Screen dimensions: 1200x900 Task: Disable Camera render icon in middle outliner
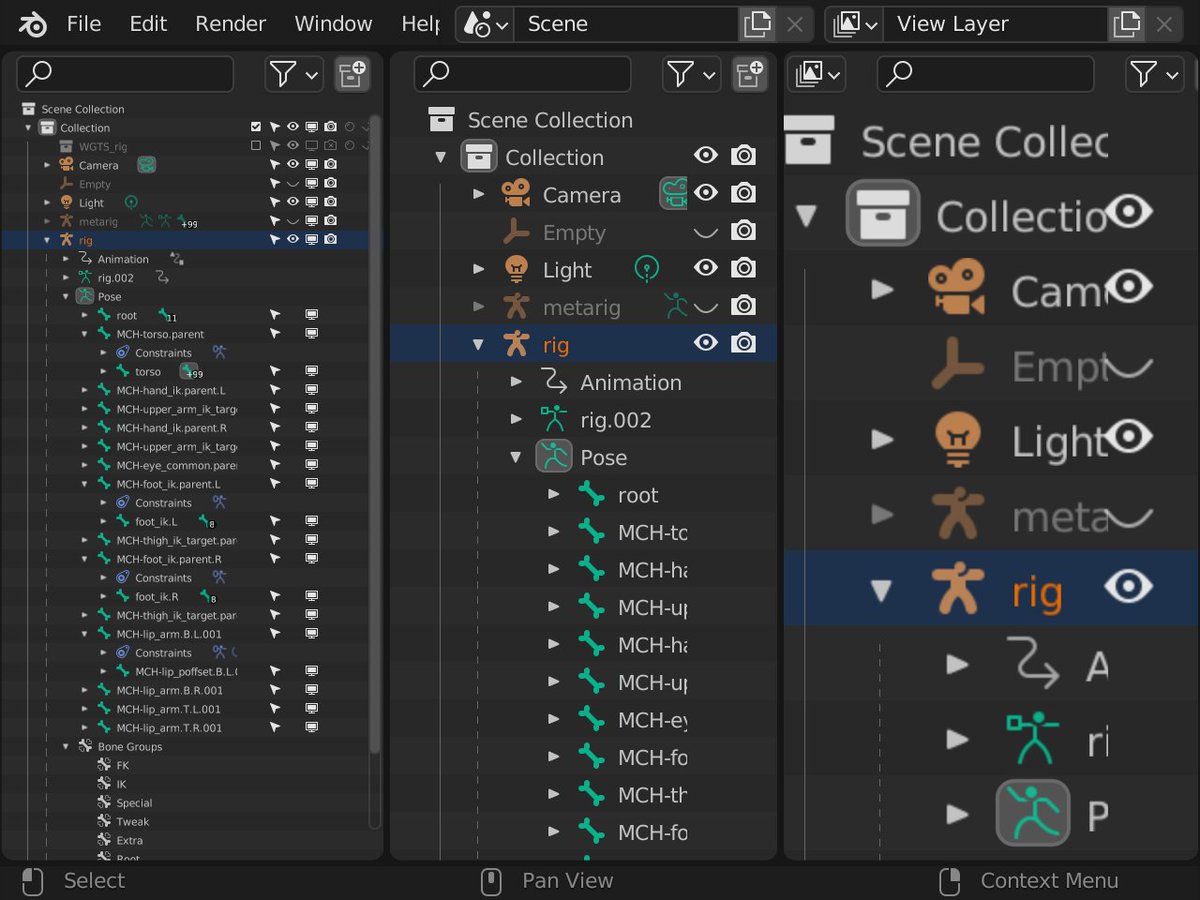point(743,194)
